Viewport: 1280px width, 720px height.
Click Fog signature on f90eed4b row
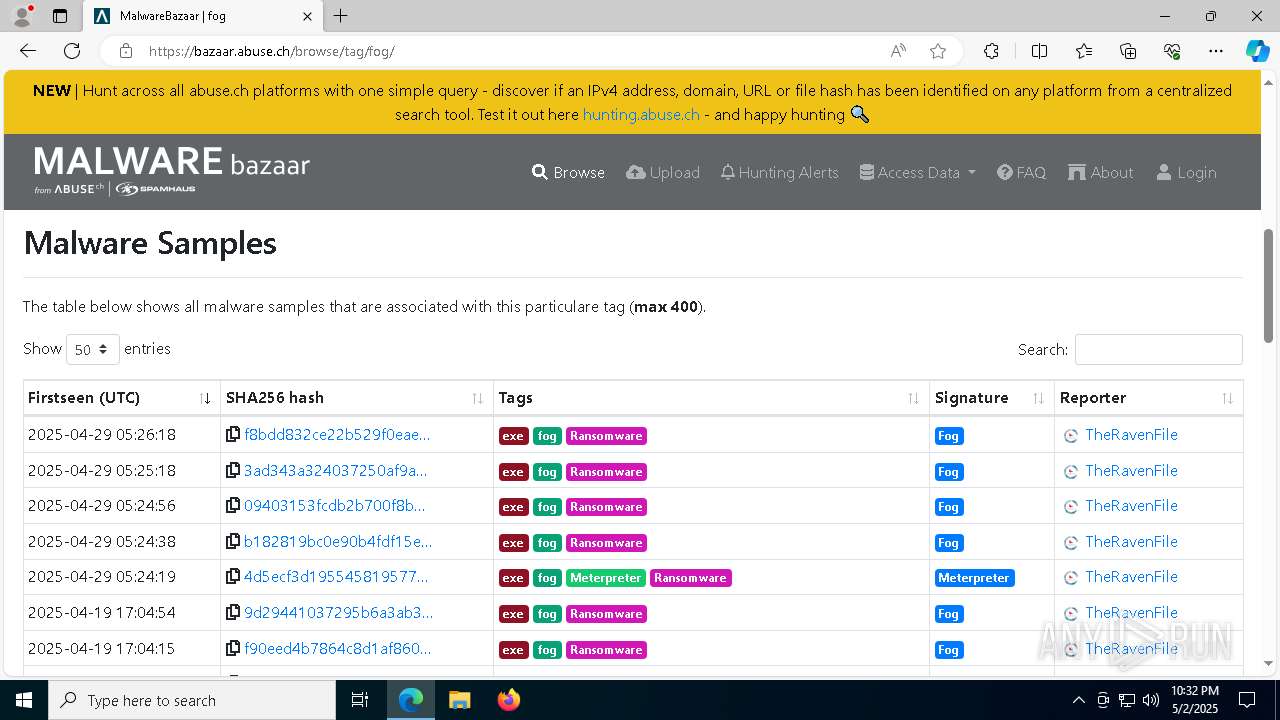948,650
